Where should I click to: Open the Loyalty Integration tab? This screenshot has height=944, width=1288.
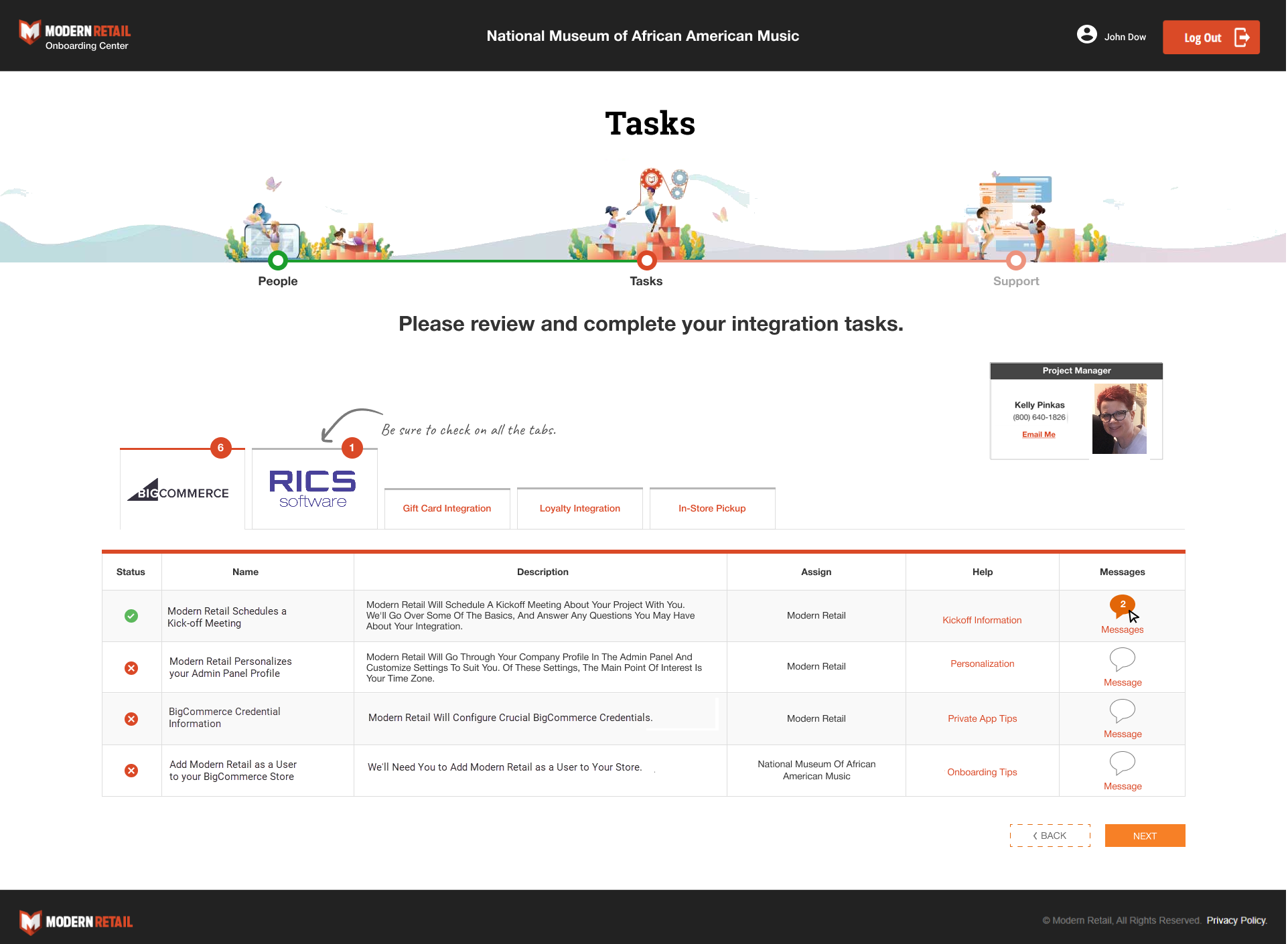tap(579, 508)
